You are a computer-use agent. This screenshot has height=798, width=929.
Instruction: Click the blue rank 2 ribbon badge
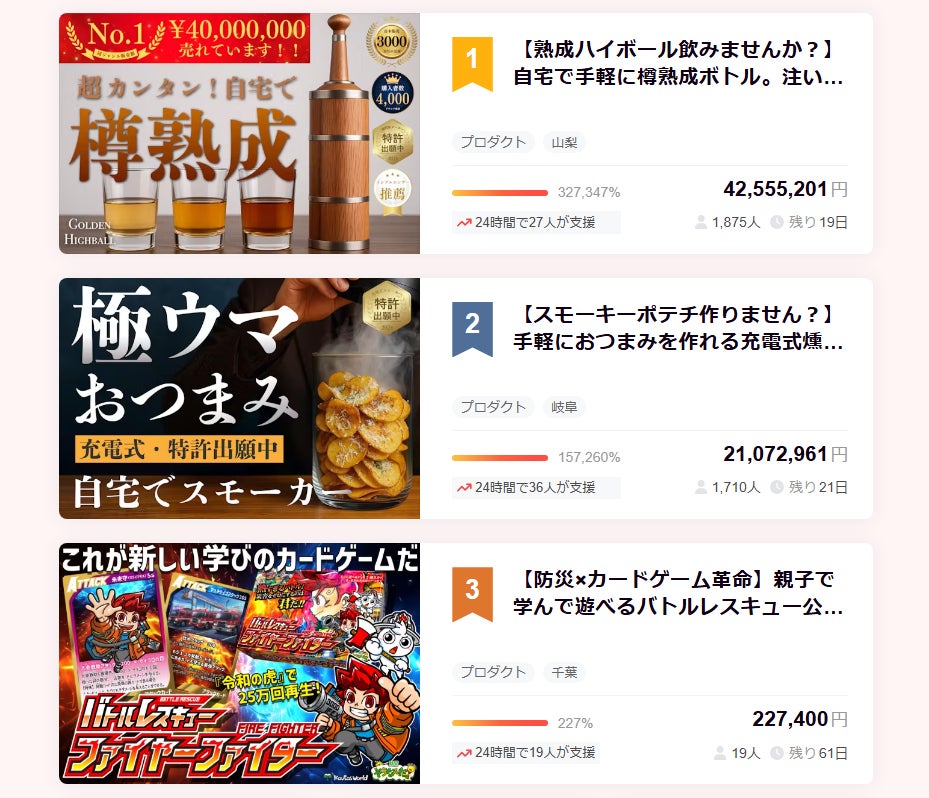point(472,329)
